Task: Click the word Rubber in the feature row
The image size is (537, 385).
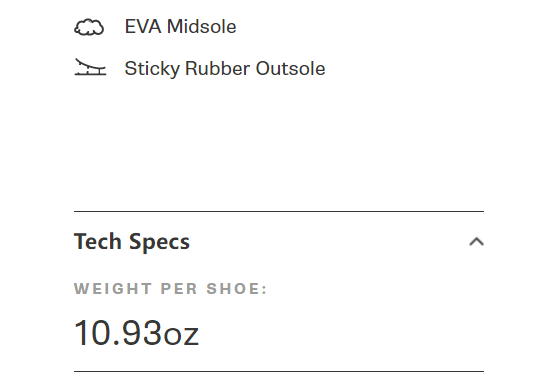Action: point(217,68)
